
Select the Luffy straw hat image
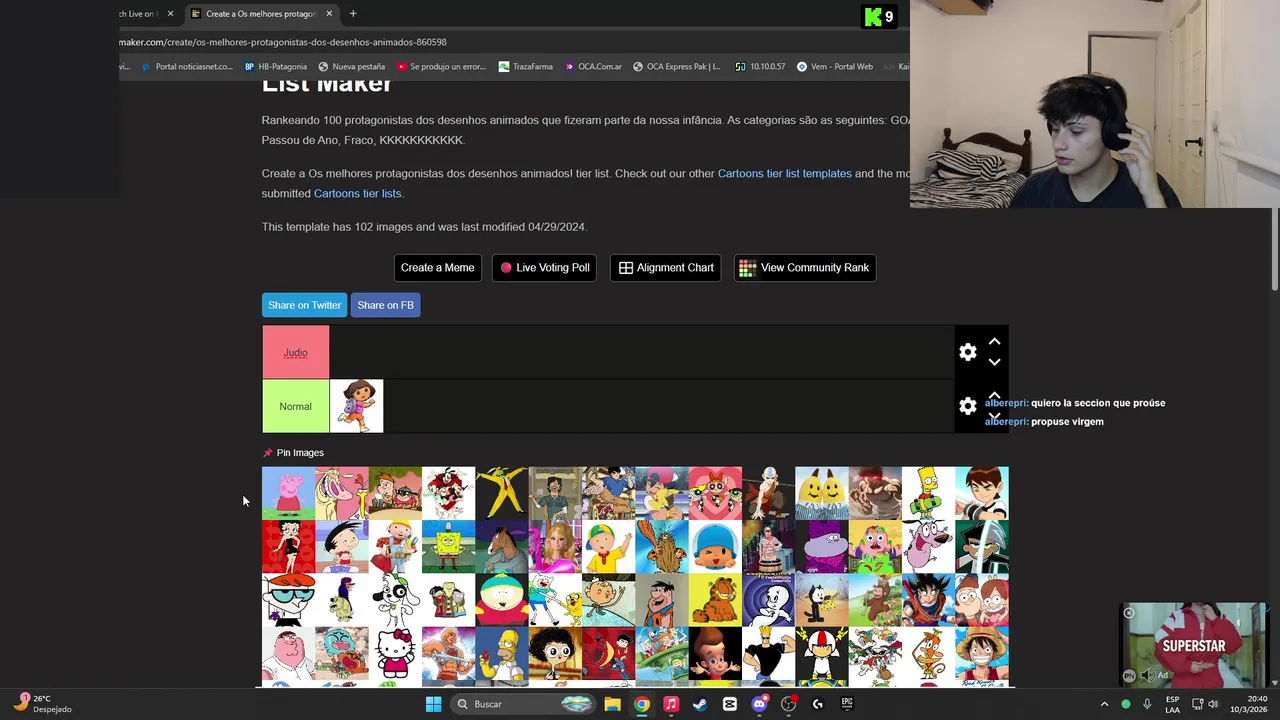point(981,653)
